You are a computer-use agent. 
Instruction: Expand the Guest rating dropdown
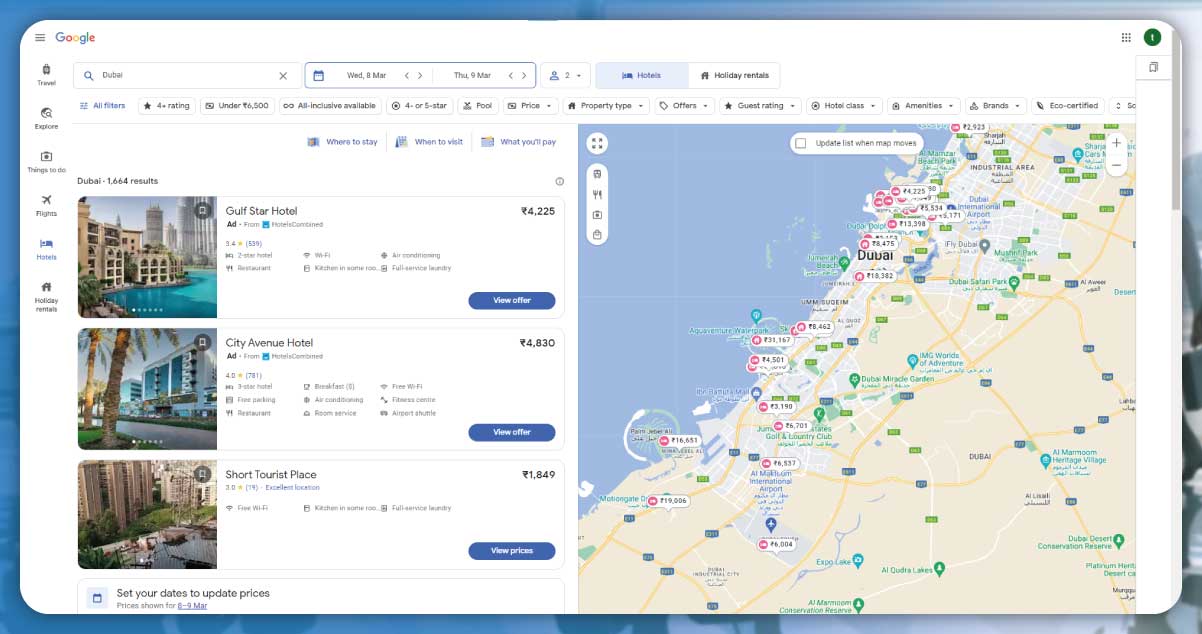coord(761,106)
